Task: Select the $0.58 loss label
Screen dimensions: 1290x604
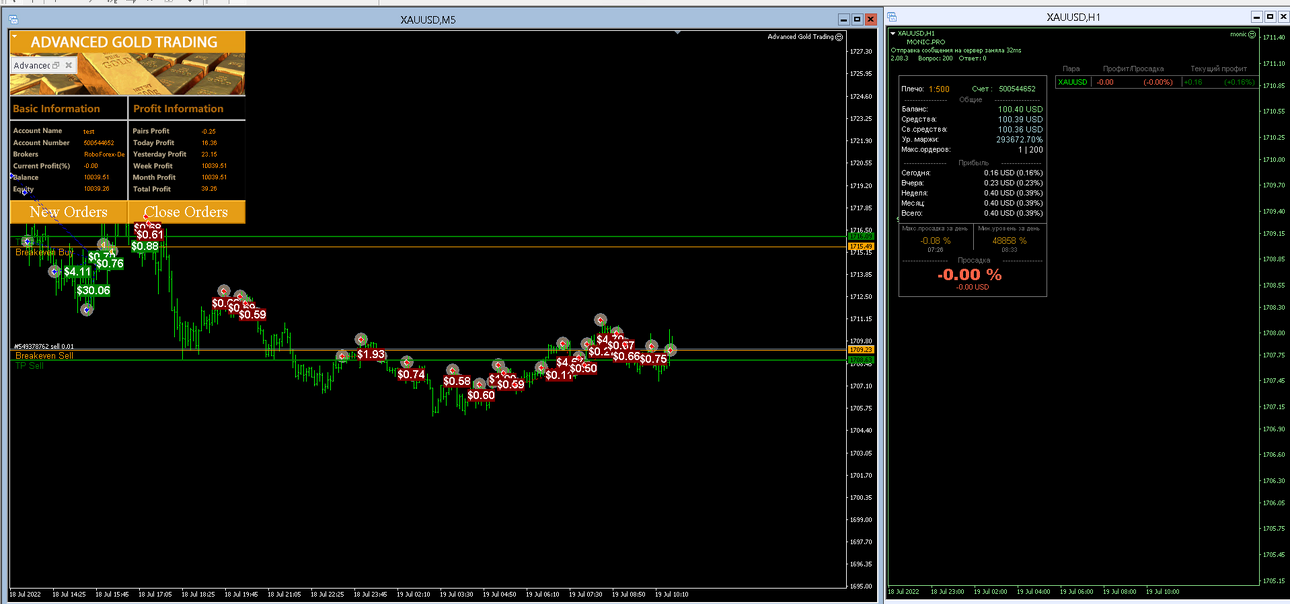Action: pos(457,381)
